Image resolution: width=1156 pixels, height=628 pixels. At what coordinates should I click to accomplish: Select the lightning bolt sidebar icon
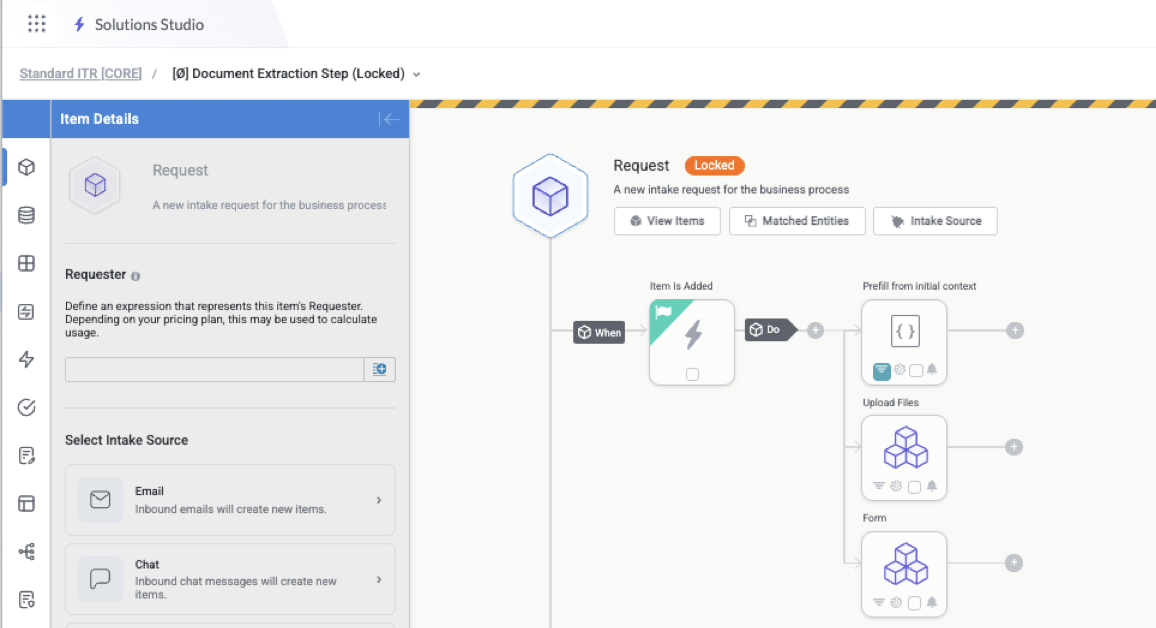click(27, 359)
